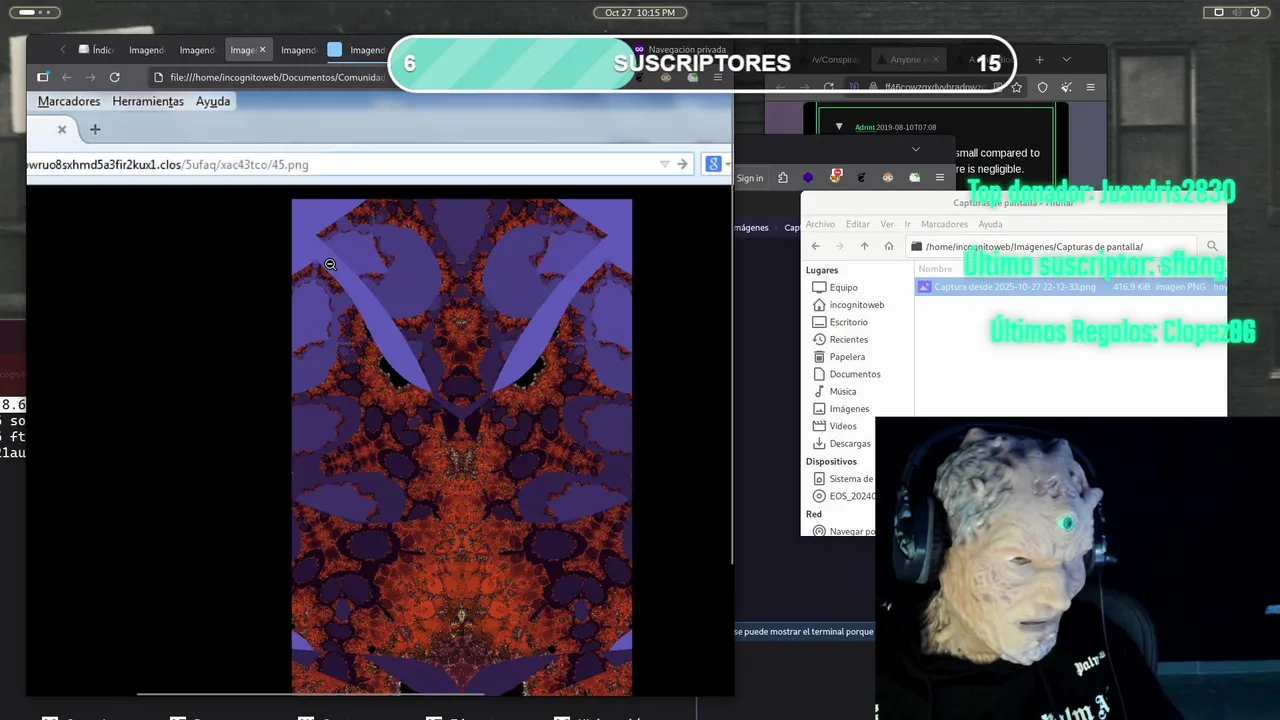Go back in the Thunar file manager

click(815, 246)
